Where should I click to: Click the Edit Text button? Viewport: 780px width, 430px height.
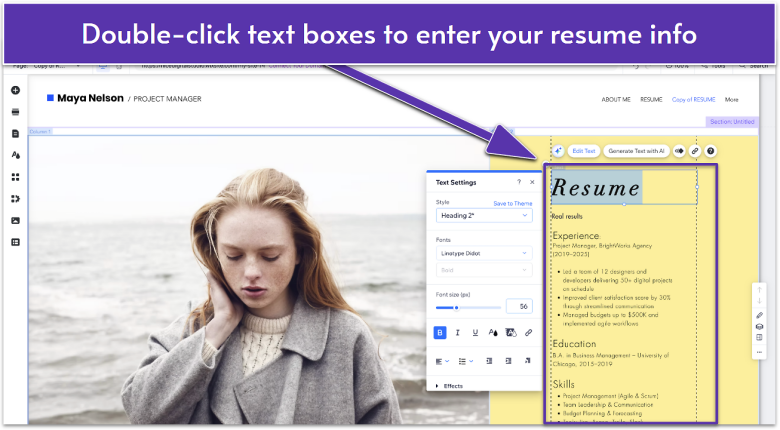(583, 151)
